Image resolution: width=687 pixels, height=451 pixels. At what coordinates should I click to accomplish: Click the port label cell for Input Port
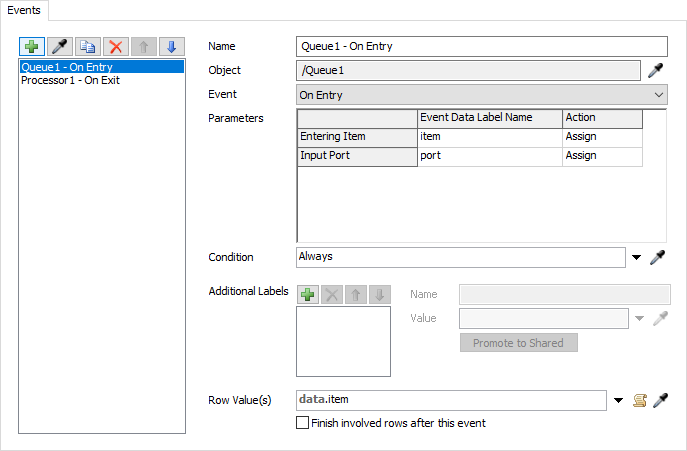point(489,156)
